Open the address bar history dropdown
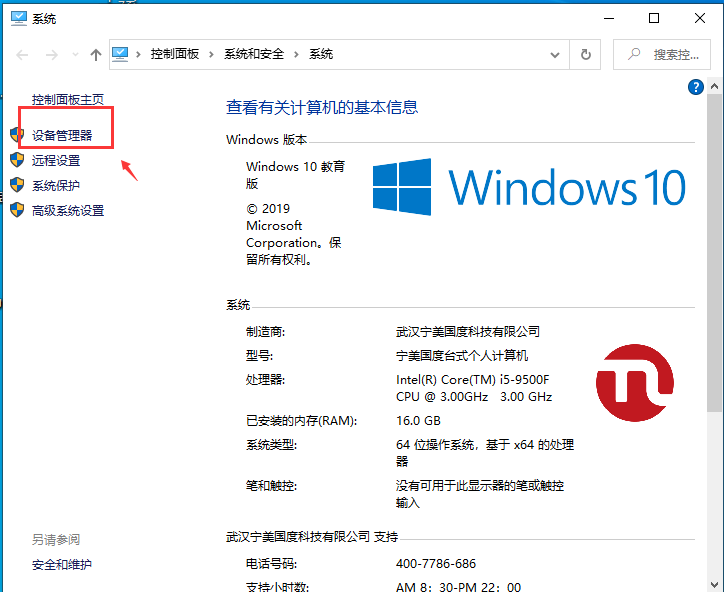 [x=555, y=55]
